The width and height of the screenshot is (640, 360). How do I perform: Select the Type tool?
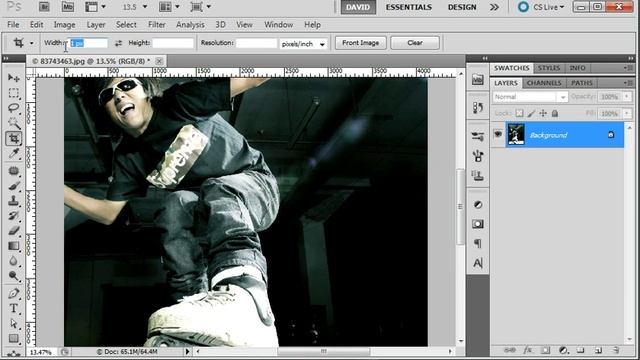coord(13,308)
